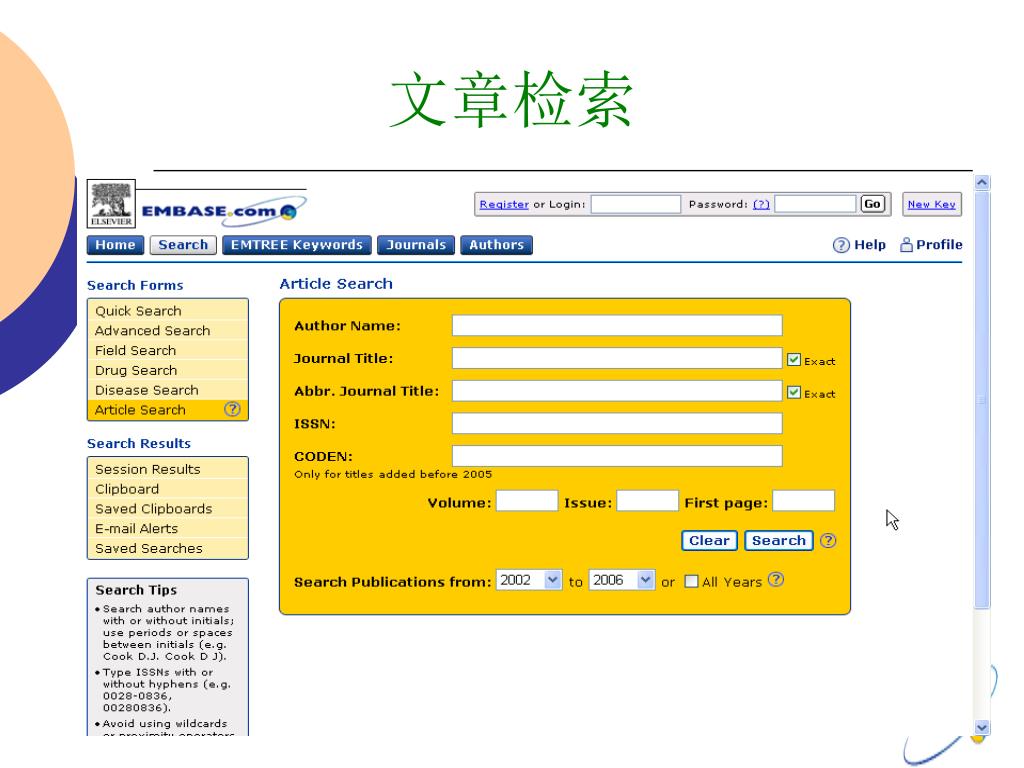Click the First page input field
The image size is (1024, 768).
coord(804,501)
